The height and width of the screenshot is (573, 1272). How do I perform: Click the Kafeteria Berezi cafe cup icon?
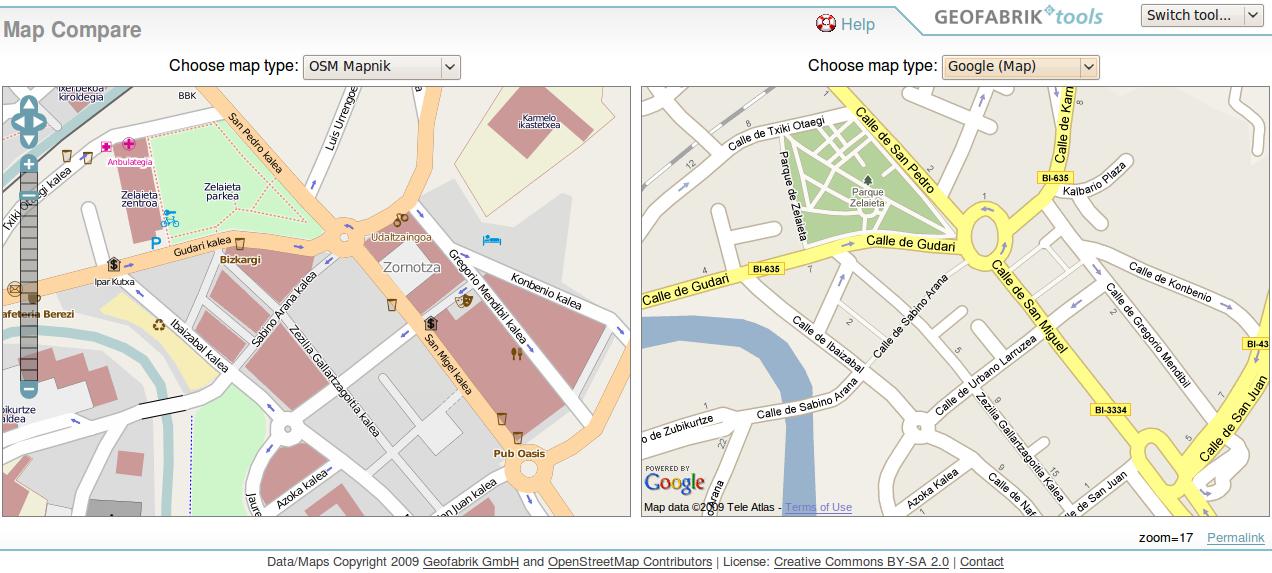[35, 299]
